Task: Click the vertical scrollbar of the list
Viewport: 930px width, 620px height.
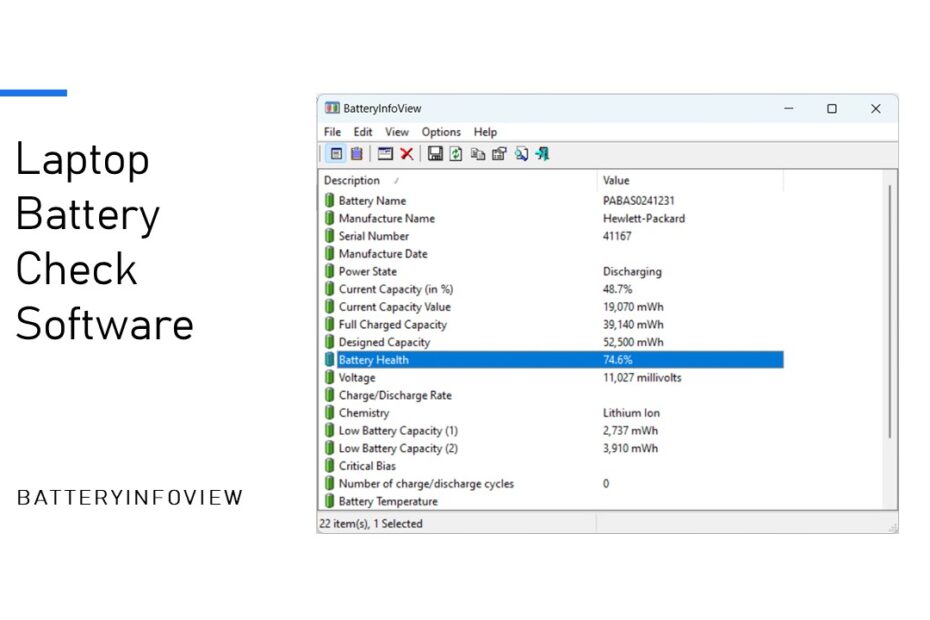Action: pyautogui.click(x=890, y=311)
